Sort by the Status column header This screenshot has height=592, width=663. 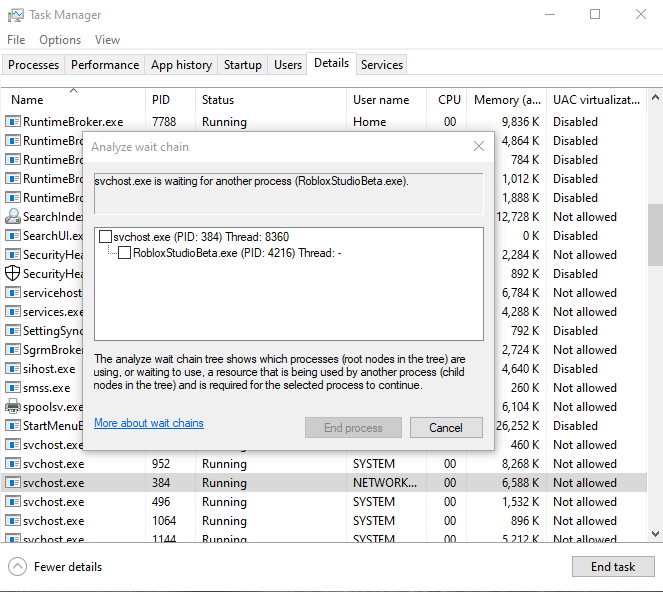[271, 99]
